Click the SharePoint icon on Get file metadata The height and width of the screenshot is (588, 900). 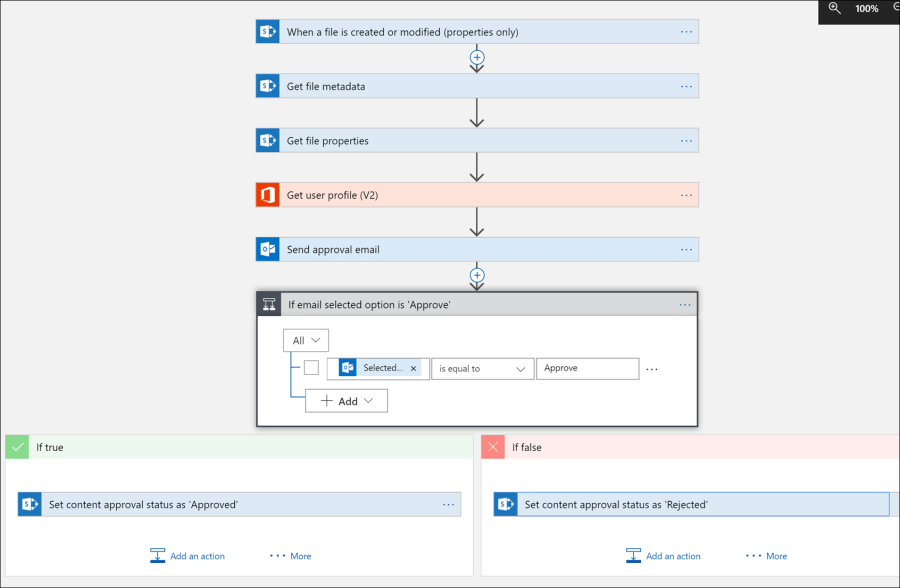267,86
